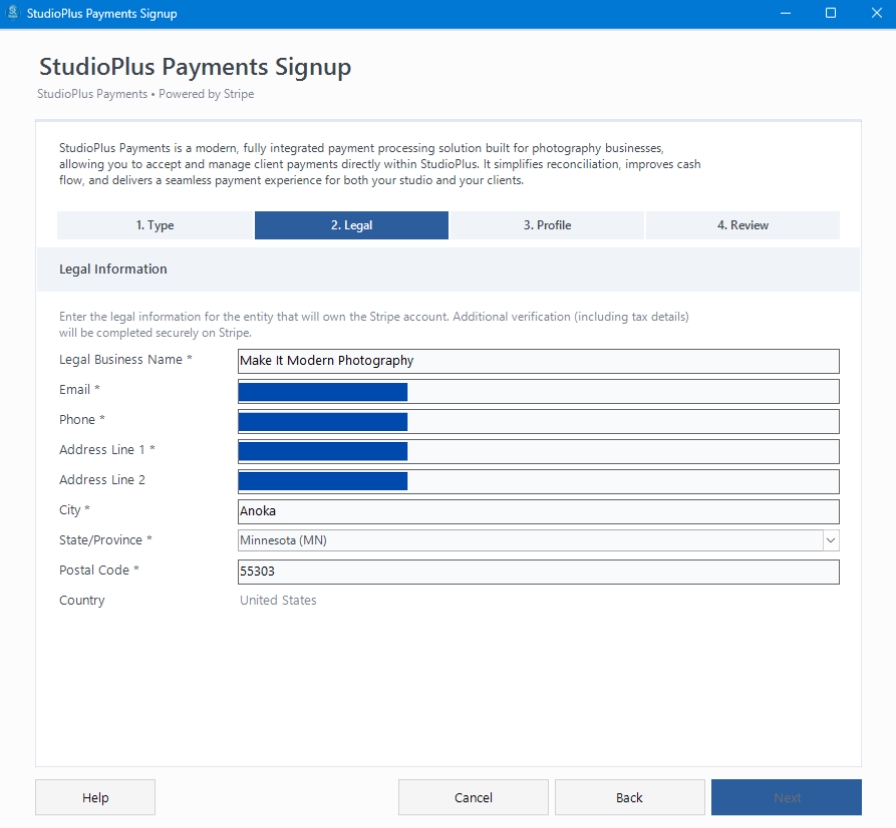Select the Minnesota (MN) combo box
The width and height of the screenshot is (896, 828).
pyautogui.click(x=528, y=541)
